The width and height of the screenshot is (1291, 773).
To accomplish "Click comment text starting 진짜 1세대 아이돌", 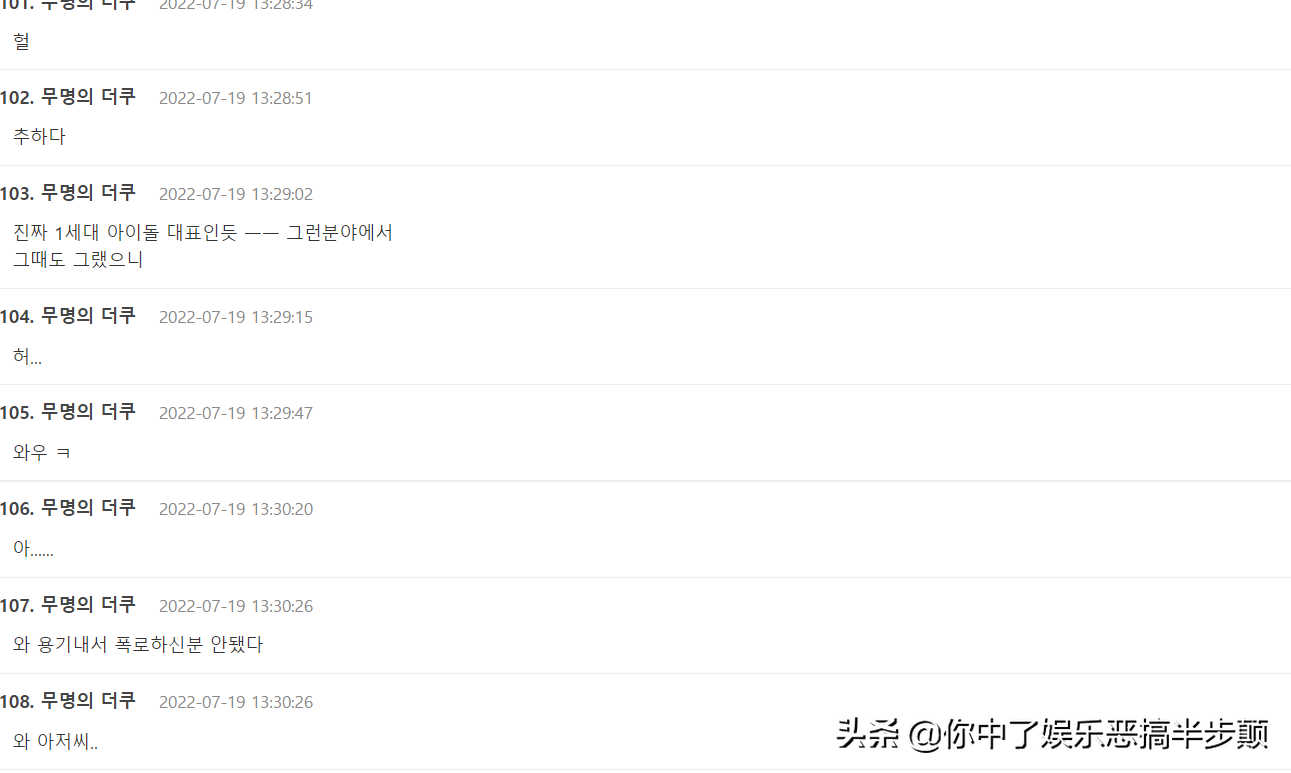I will 203,246.
